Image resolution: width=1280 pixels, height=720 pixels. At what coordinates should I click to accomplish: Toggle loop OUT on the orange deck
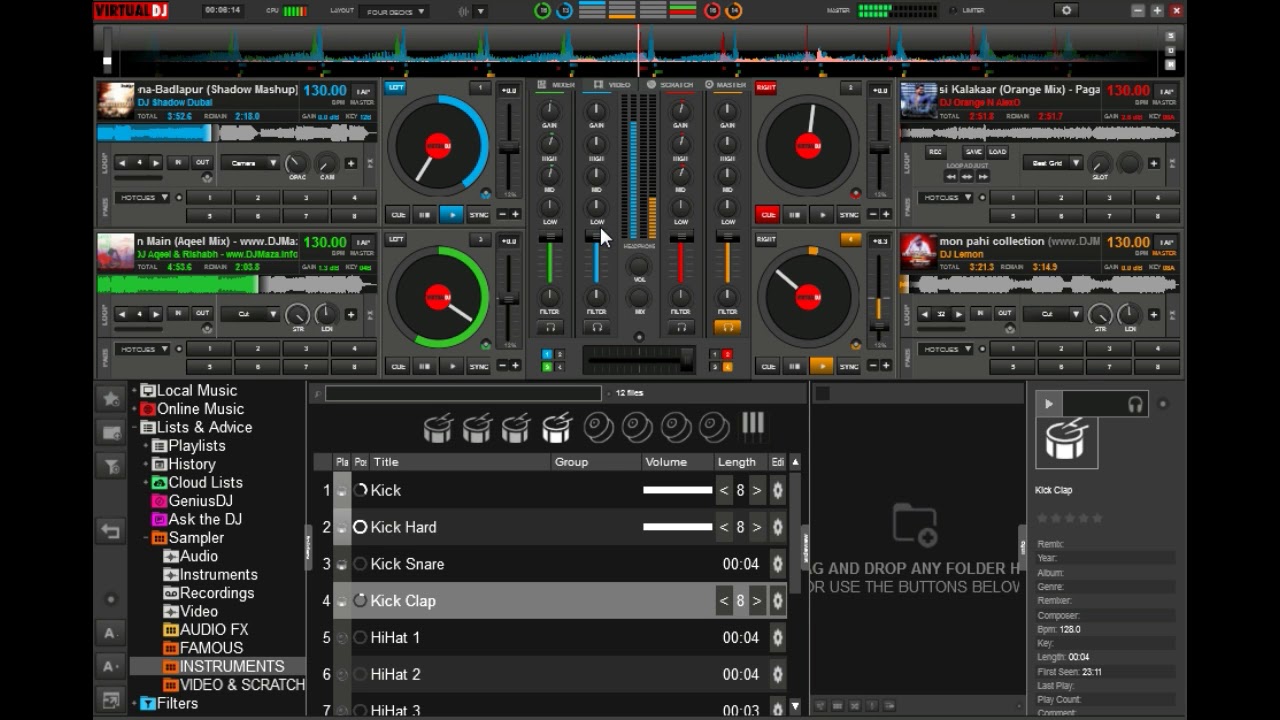(x=1004, y=313)
